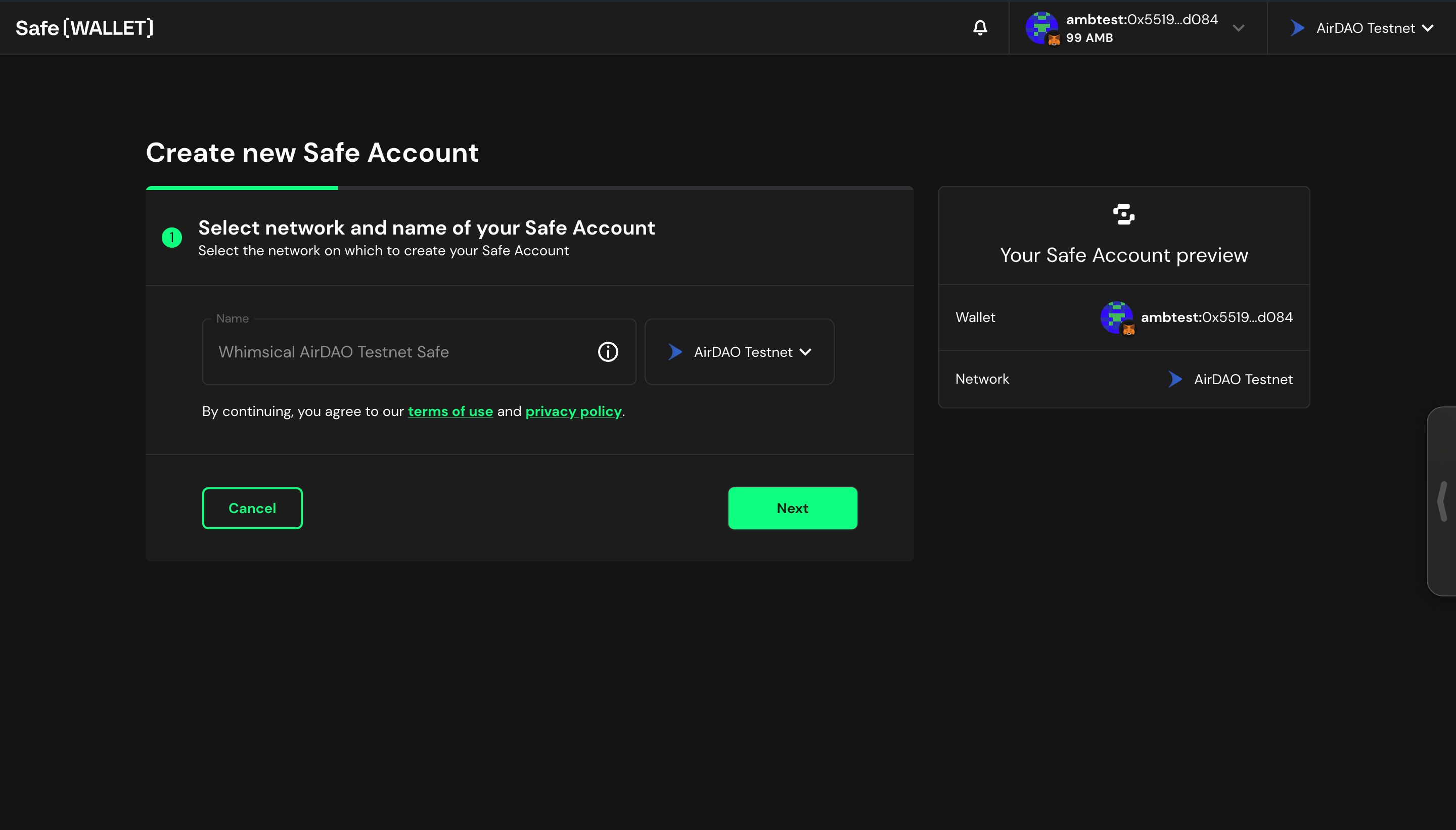Click the Safe{WALLET} logo
The width and height of the screenshot is (1456, 830).
84,27
